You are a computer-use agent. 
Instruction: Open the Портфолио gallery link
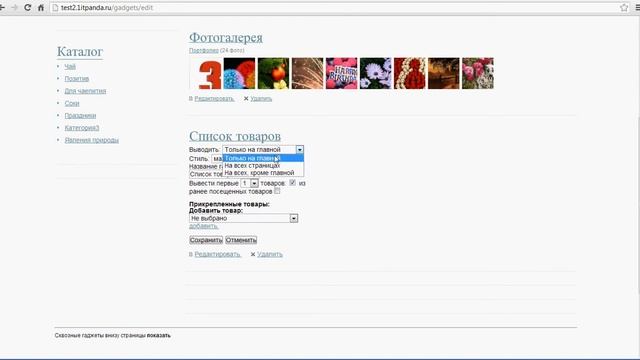click(204, 50)
